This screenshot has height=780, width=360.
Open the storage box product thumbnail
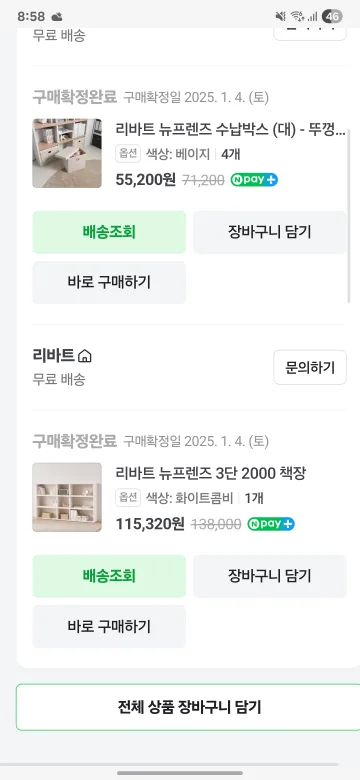click(67, 153)
